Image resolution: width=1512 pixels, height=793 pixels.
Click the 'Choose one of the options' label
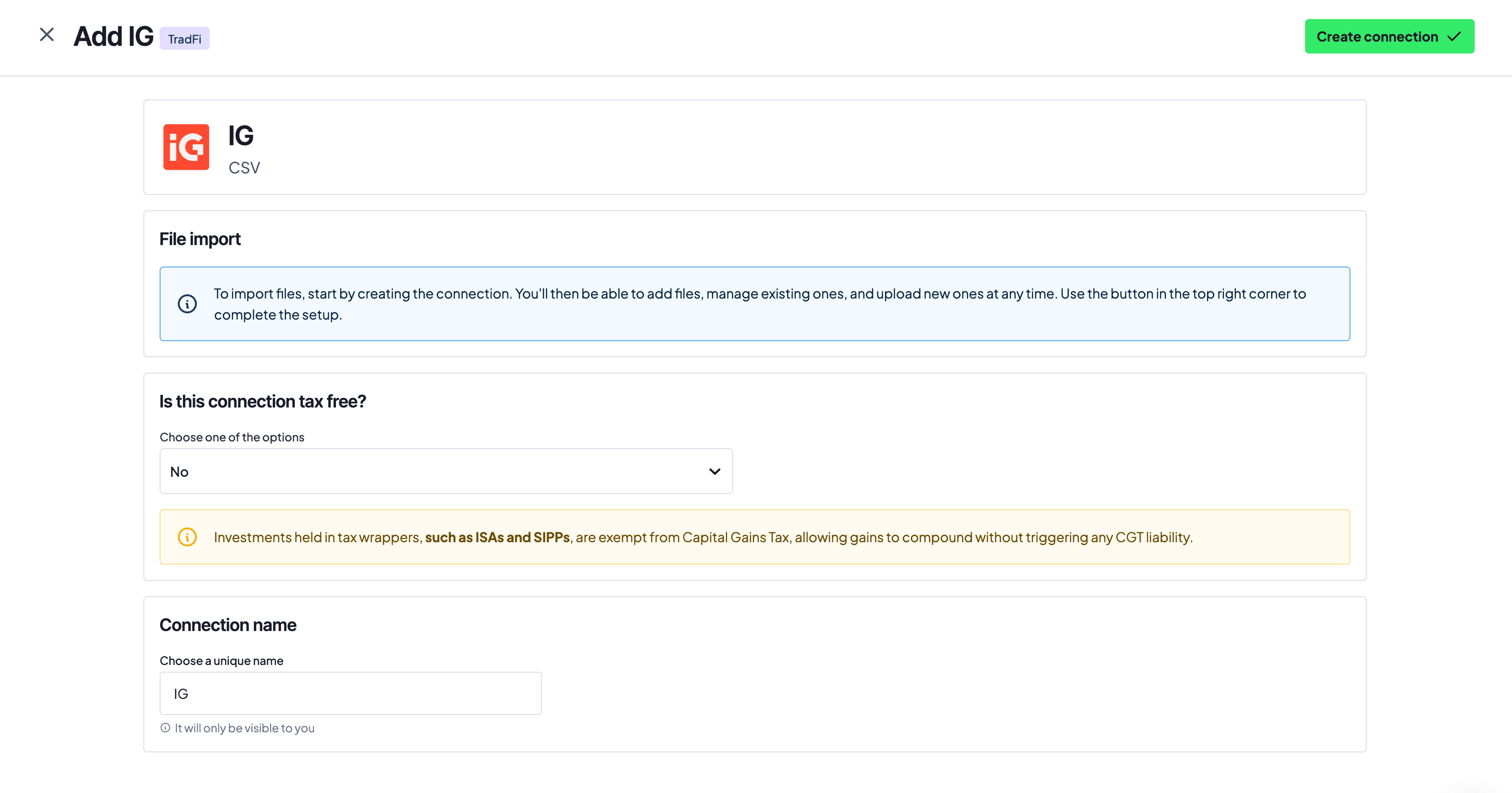(x=232, y=438)
